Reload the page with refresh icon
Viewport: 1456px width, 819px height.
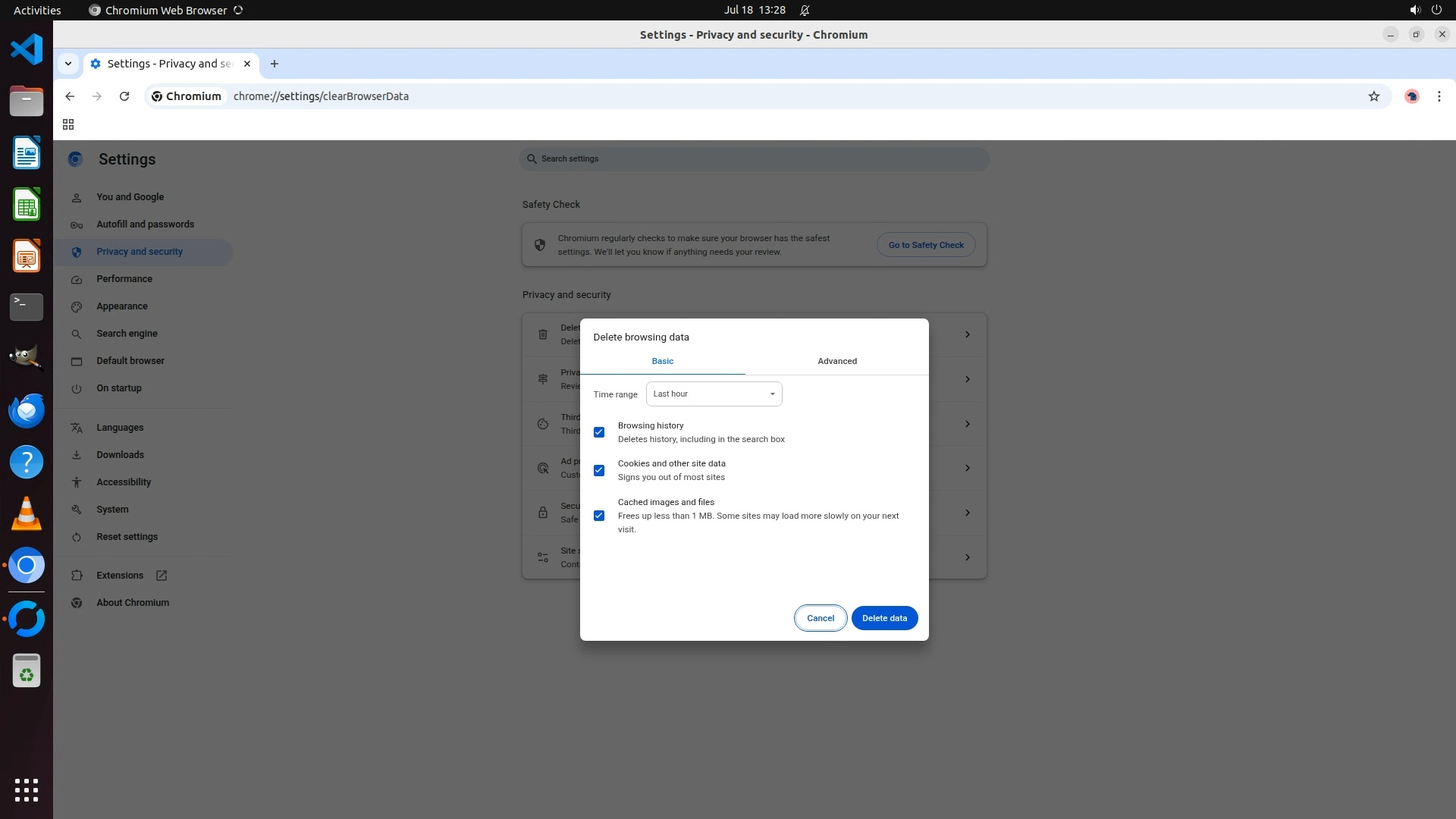[x=124, y=96]
